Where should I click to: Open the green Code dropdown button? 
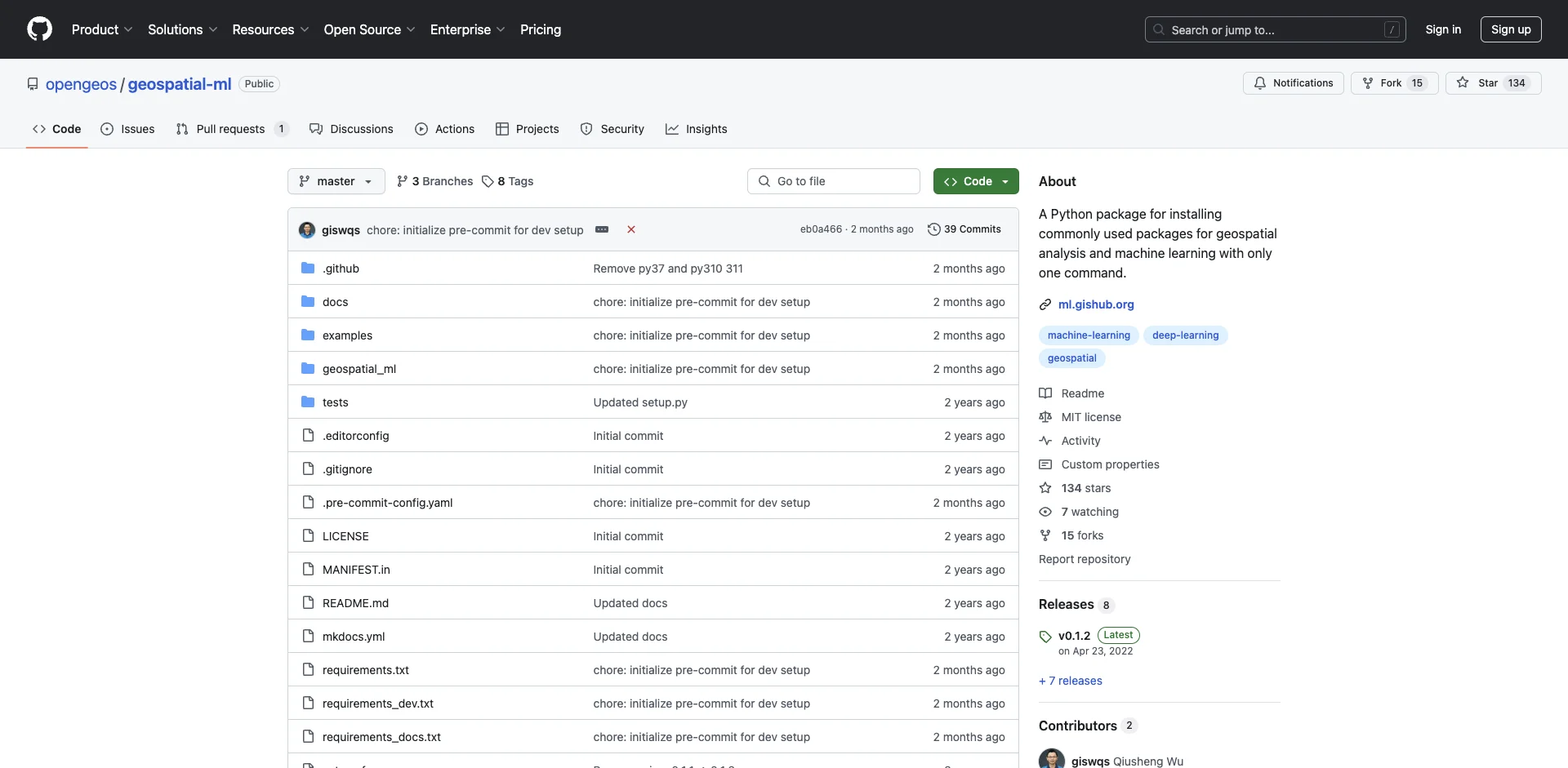(x=976, y=181)
